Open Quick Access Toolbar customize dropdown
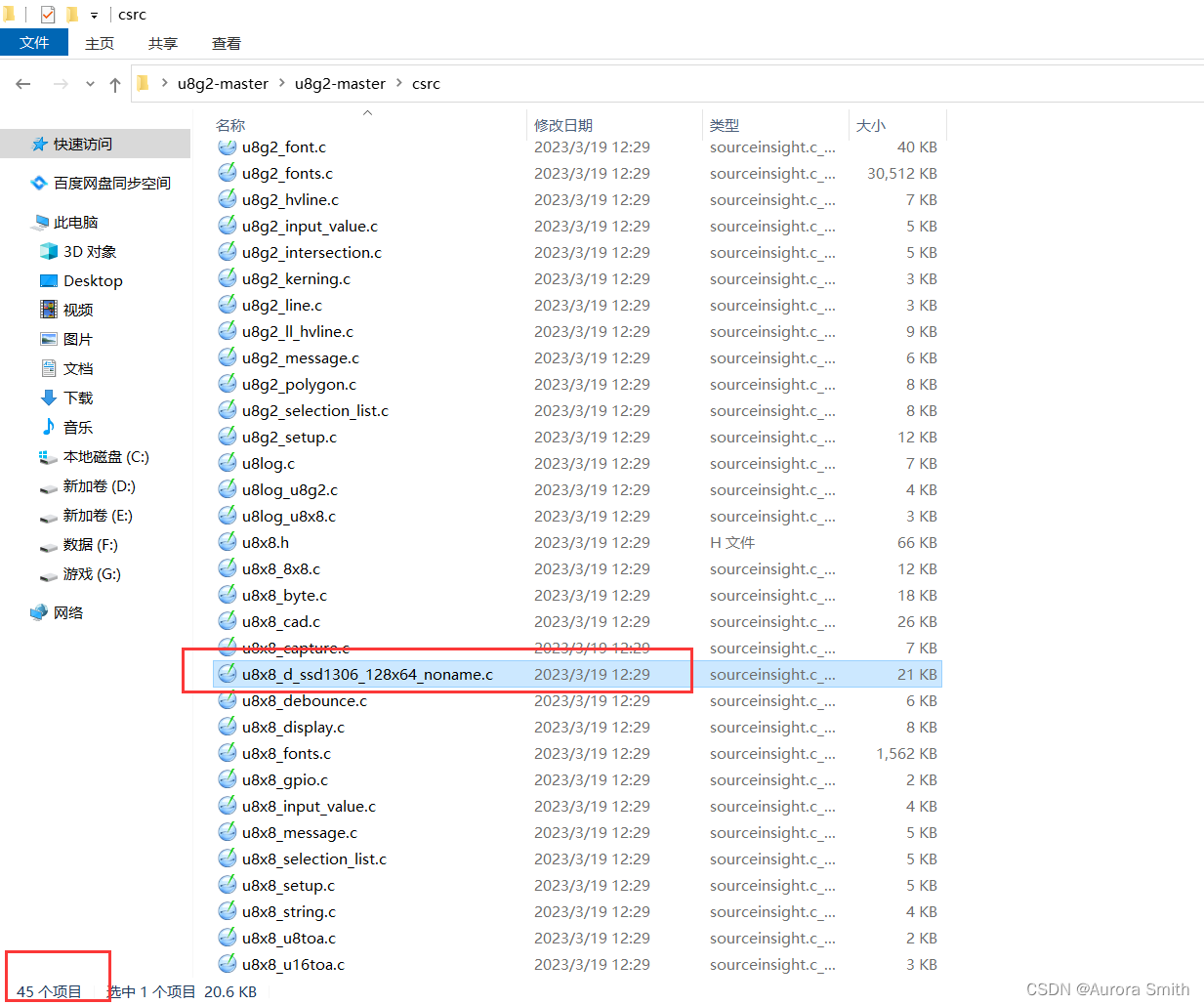Viewport: 1204px width, 1005px height. (x=94, y=15)
